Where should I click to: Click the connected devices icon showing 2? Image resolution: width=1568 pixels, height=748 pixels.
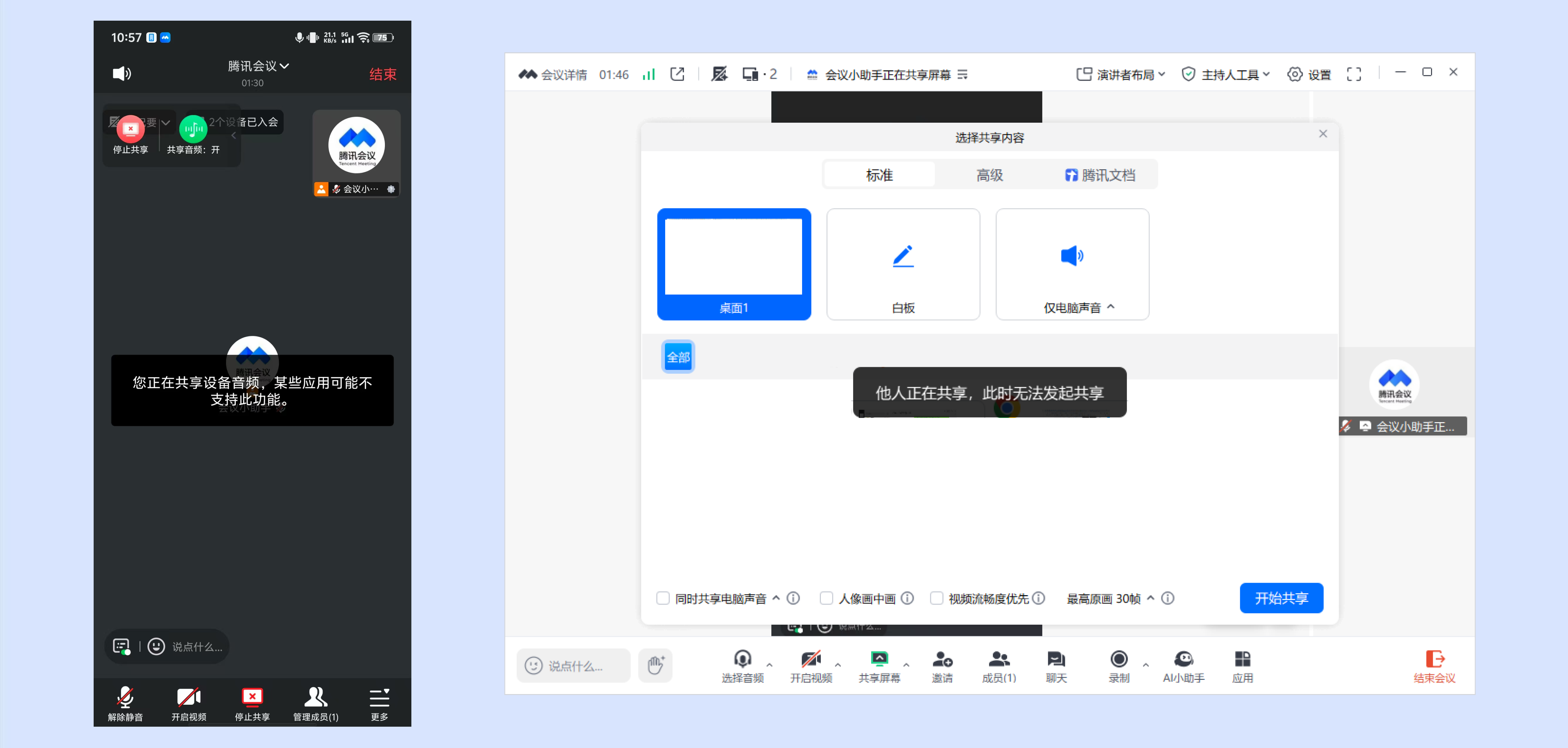759,74
